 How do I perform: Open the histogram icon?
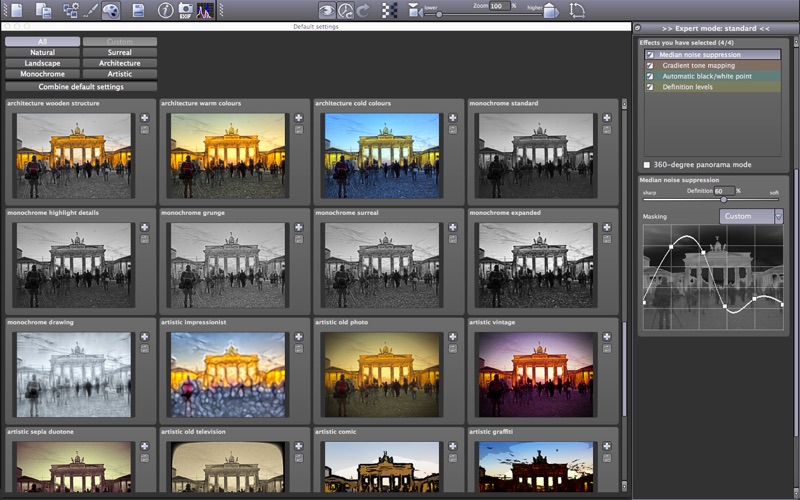(x=205, y=10)
